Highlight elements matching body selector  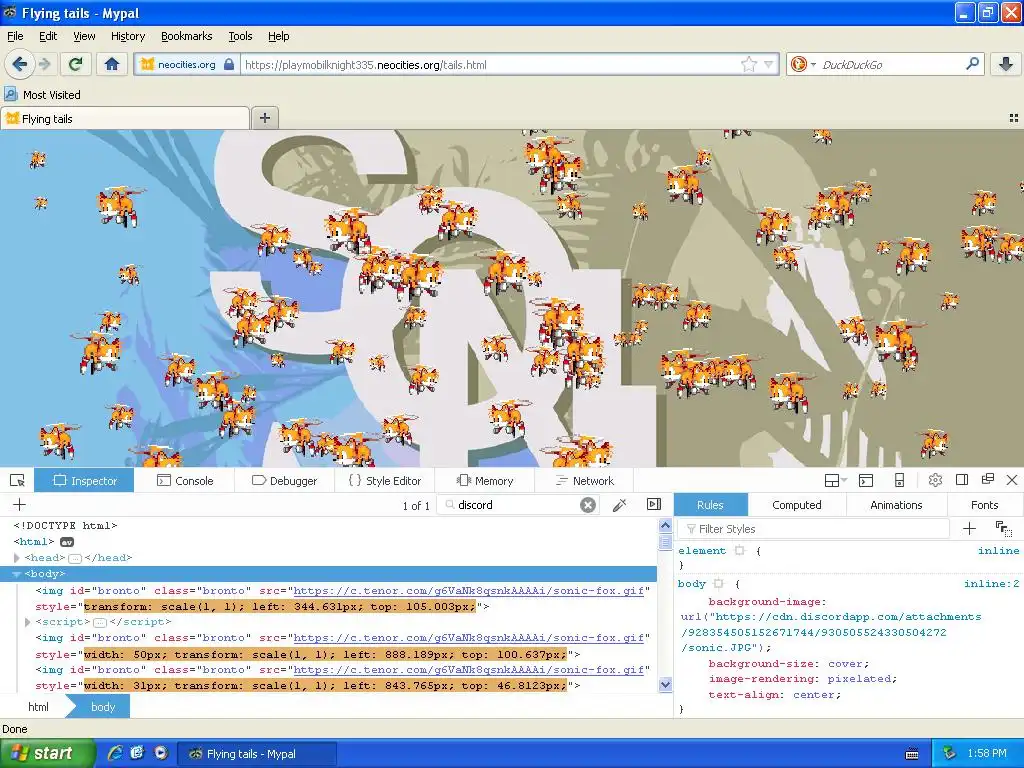[x=719, y=584]
